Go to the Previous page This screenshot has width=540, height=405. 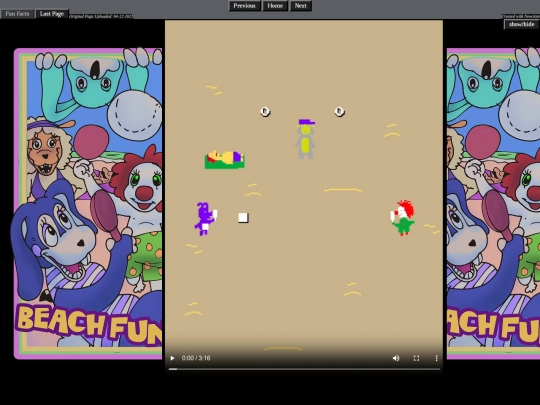(x=245, y=6)
